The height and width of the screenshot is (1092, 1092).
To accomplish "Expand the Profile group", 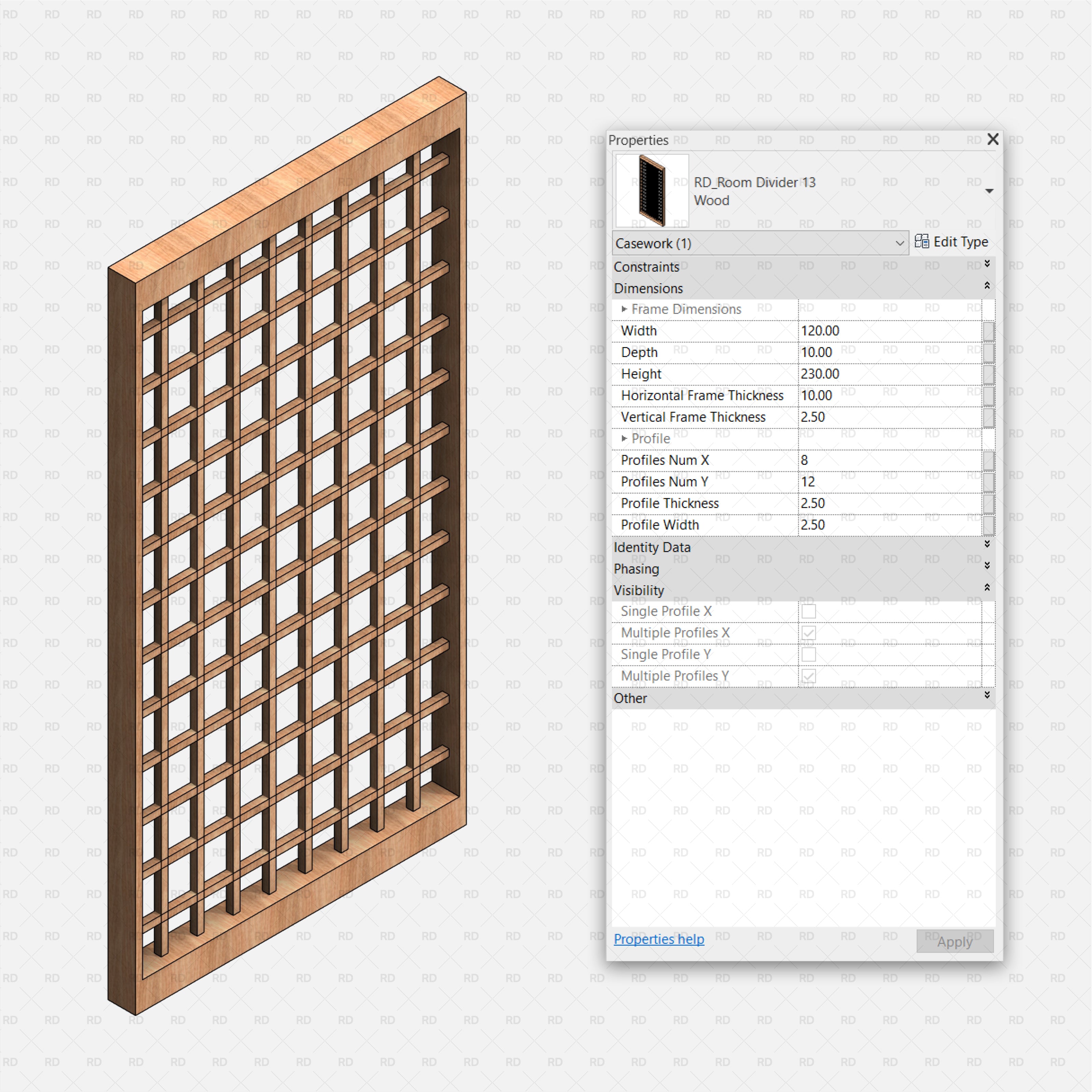I will point(624,439).
